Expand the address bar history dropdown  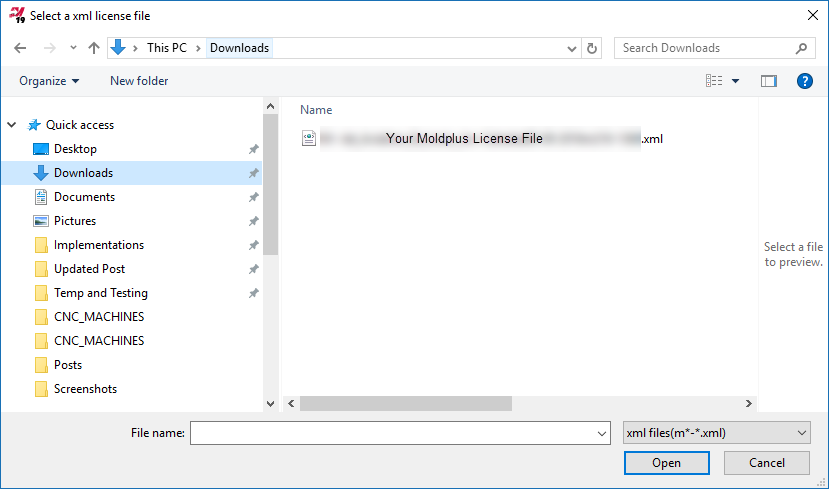[572, 49]
